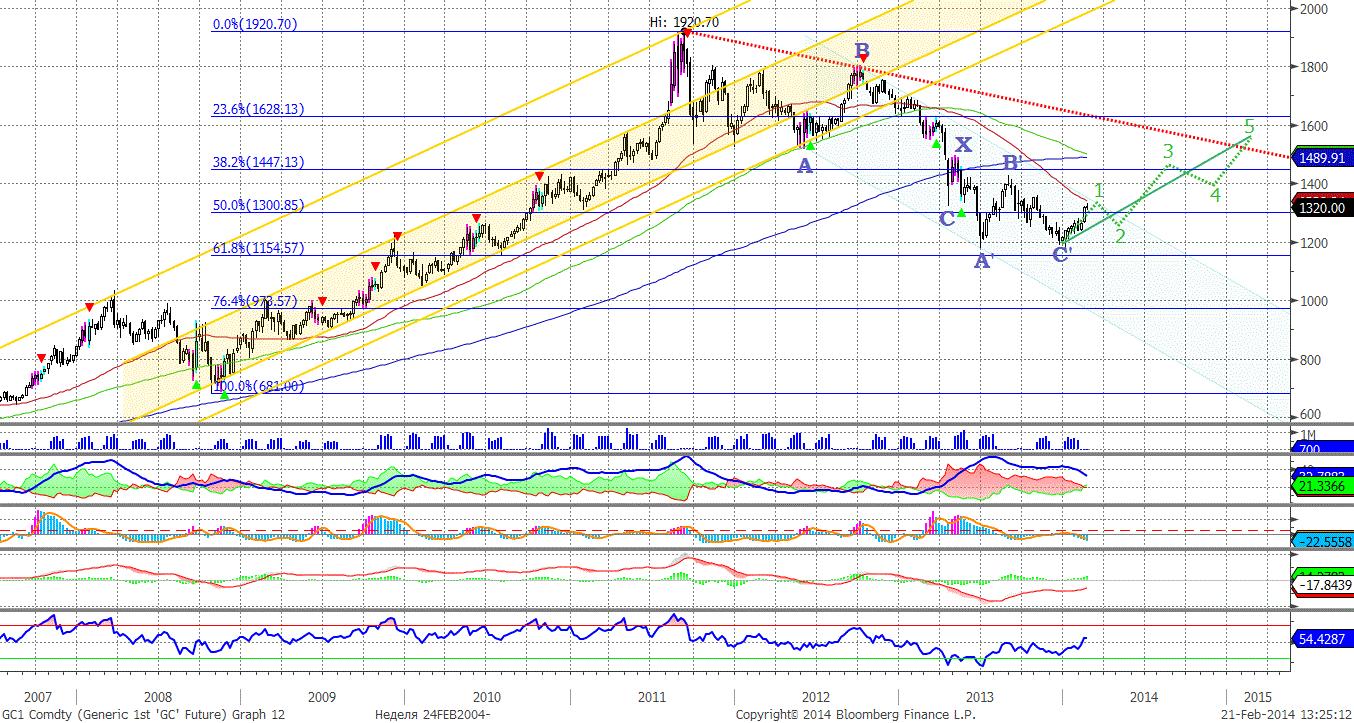Click the 54.4287 RSI value tag
This screenshot has width=1354, height=723.
click(x=1322, y=637)
